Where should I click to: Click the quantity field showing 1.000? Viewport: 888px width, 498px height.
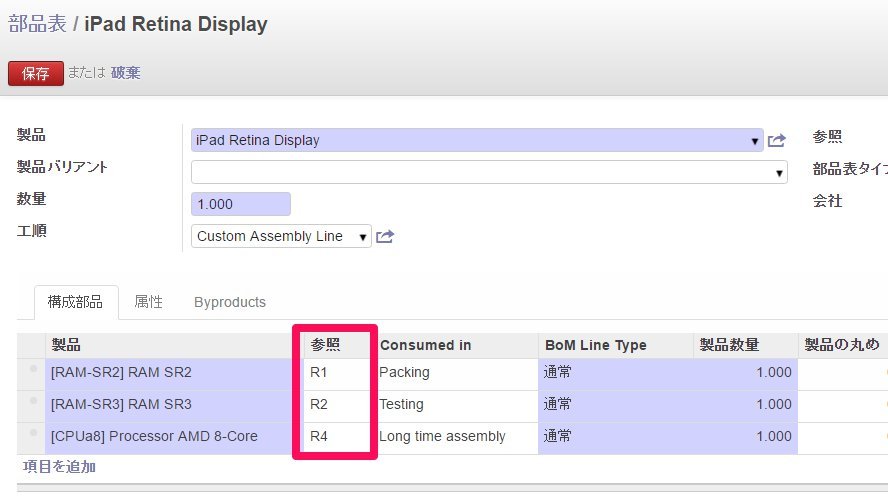click(x=241, y=204)
